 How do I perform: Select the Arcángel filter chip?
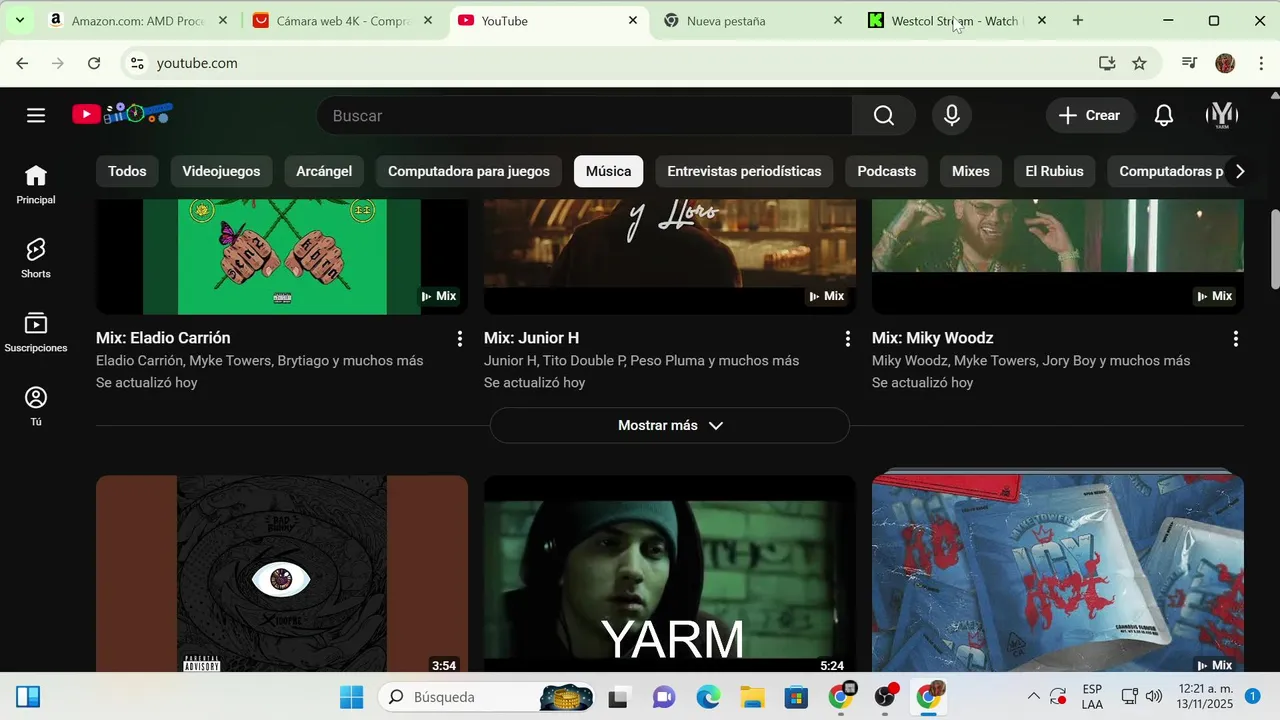324,171
